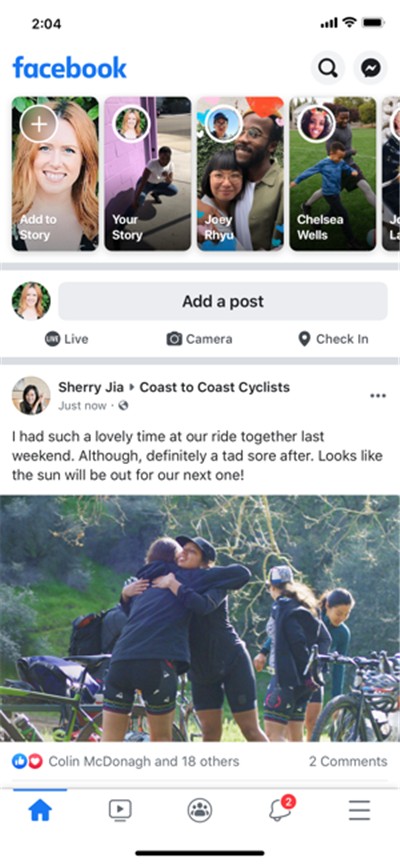Switch to the Watch video tab
This screenshot has width=400, height=865.
120,810
